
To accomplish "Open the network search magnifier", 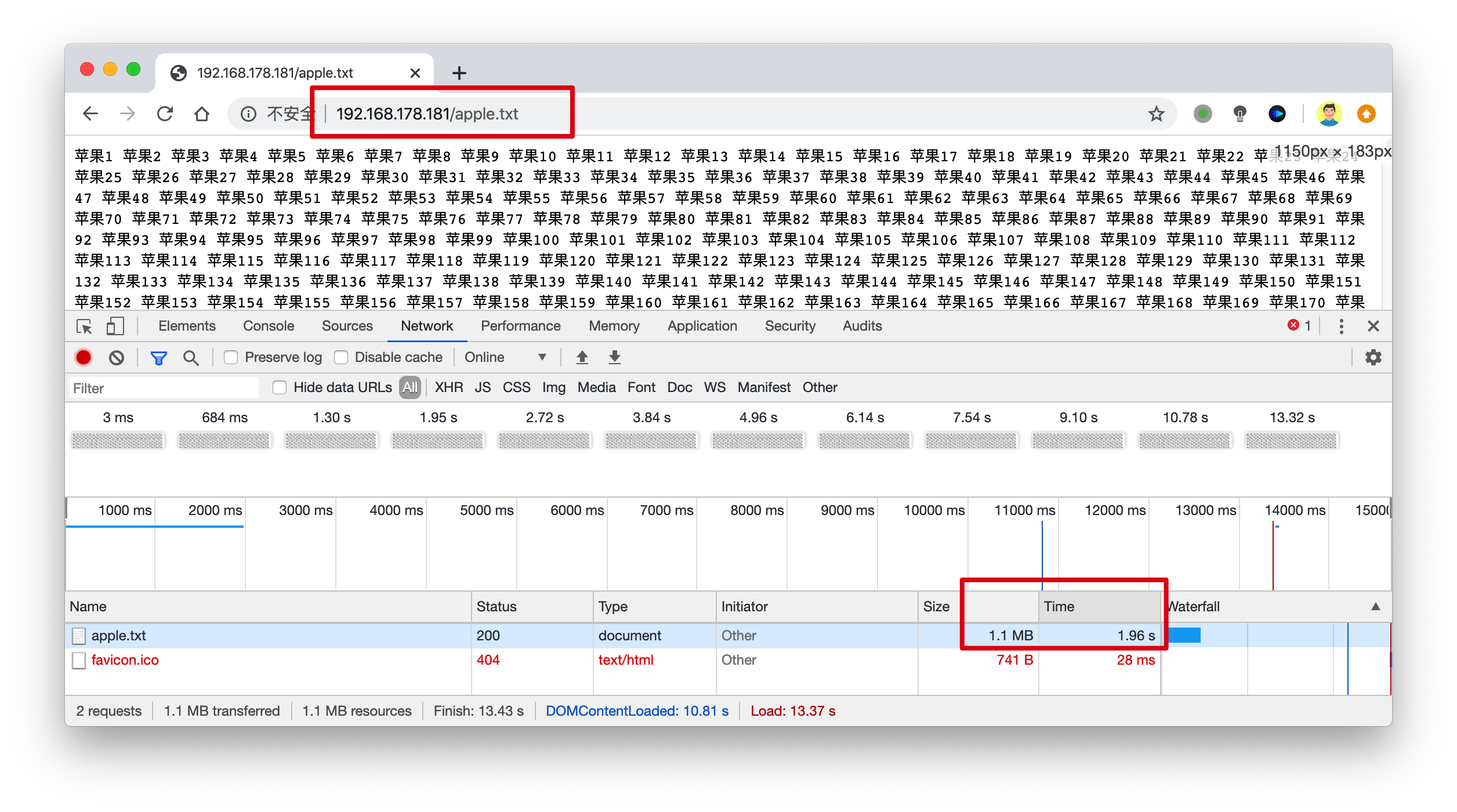I will [191, 358].
